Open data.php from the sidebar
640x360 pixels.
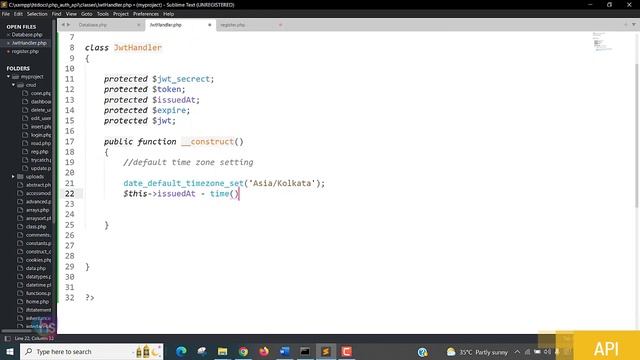[36, 268]
